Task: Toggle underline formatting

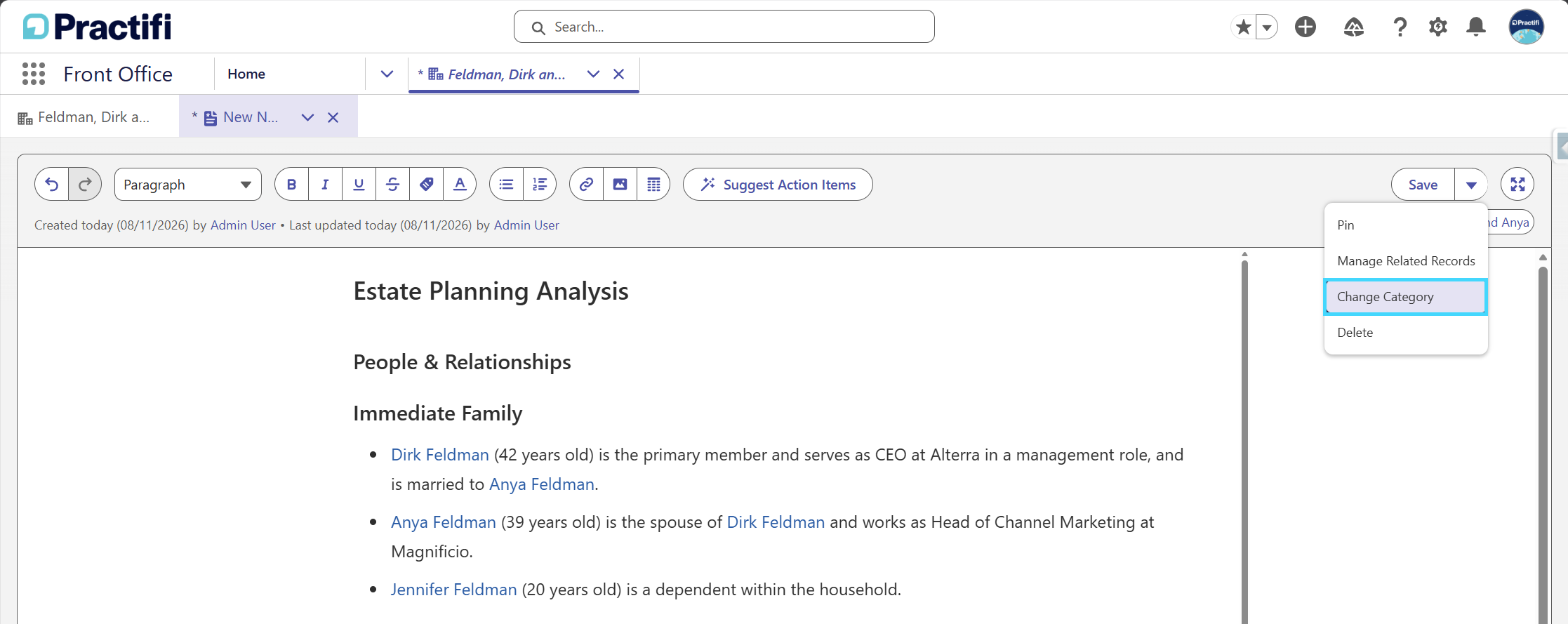Action: pyautogui.click(x=359, y=185)
